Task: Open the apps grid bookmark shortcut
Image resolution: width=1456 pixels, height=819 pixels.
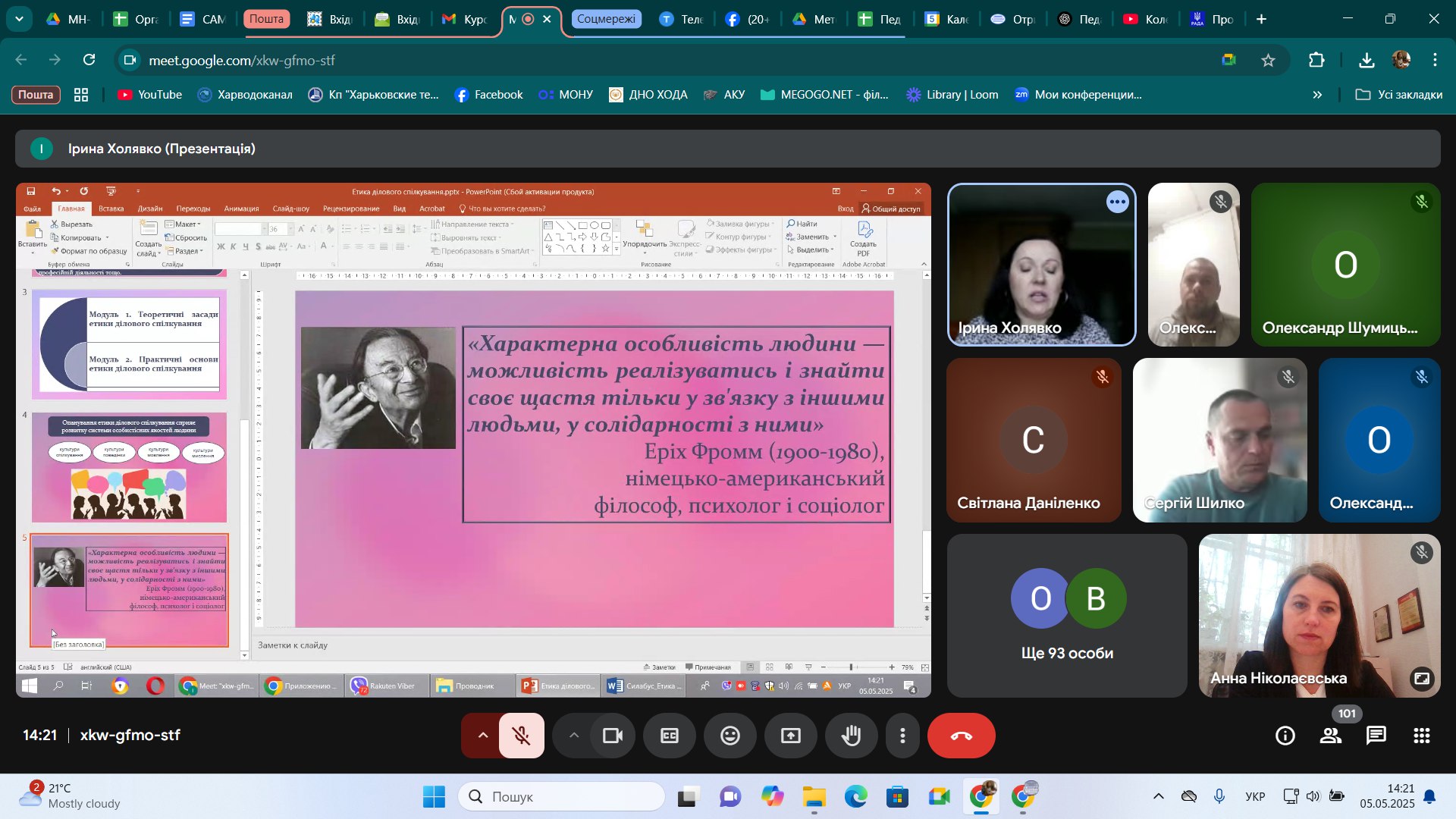Action: point(81,95)
